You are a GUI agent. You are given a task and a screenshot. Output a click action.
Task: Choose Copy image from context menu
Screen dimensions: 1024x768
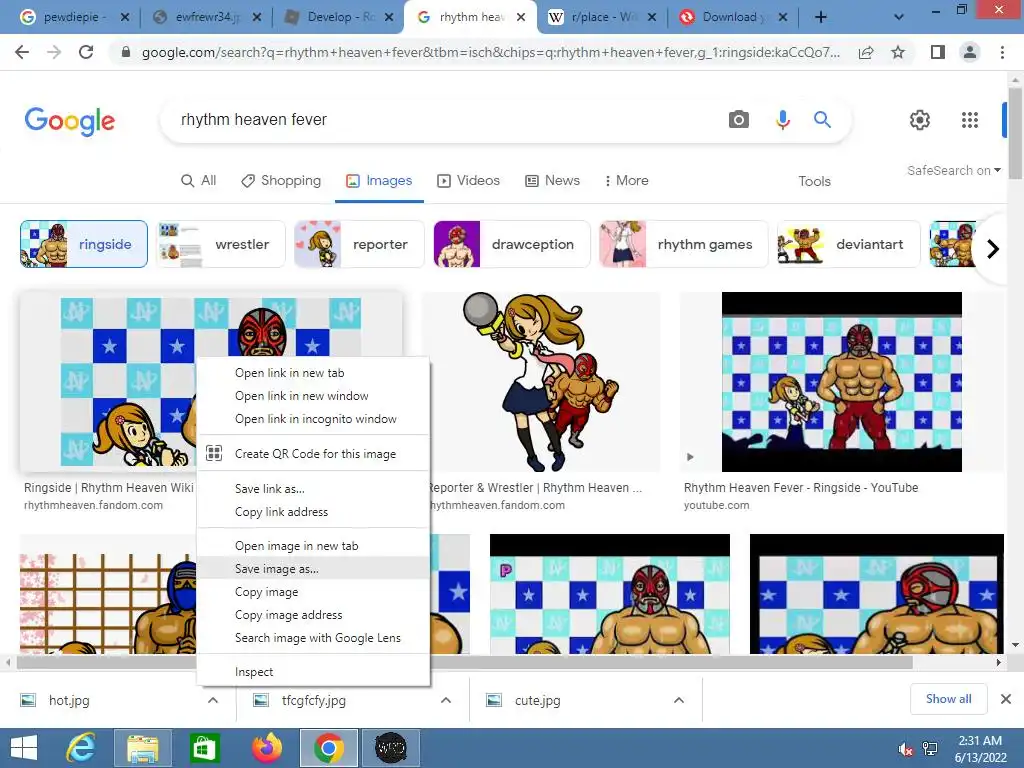(313, 592)
